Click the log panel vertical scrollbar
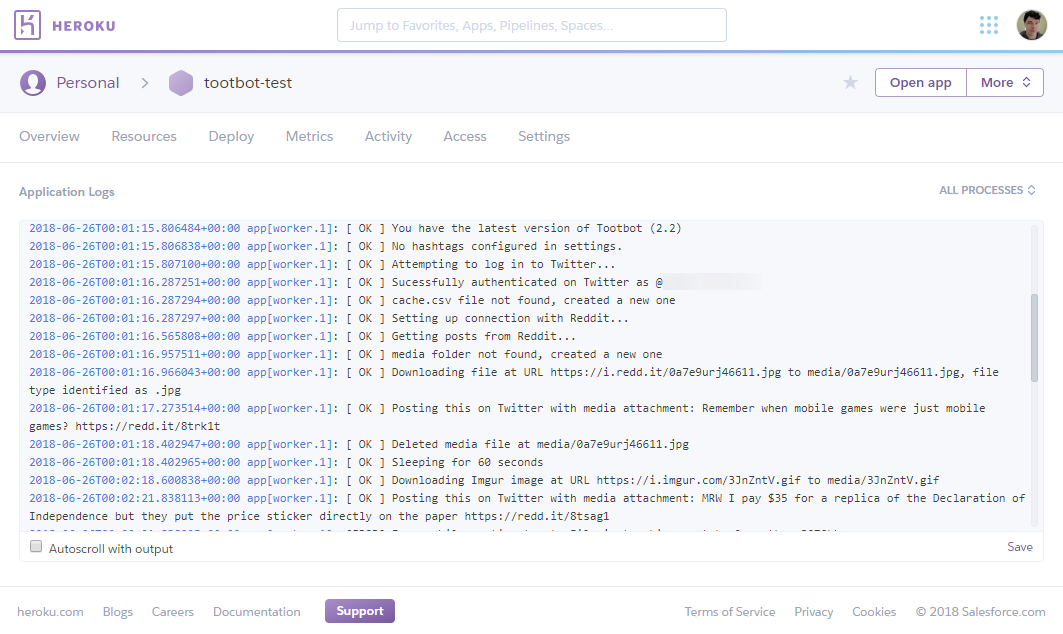The width and height of the screenshot is (1063, 634). [1034, 338]
